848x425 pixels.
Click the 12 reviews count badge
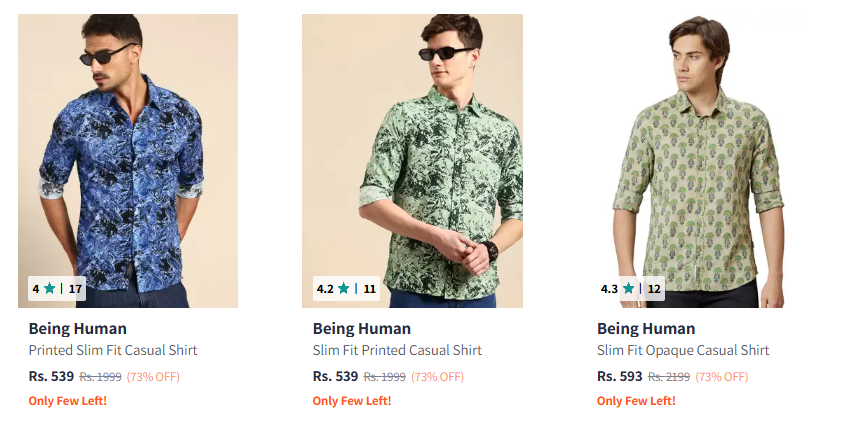tap(654, 289)
